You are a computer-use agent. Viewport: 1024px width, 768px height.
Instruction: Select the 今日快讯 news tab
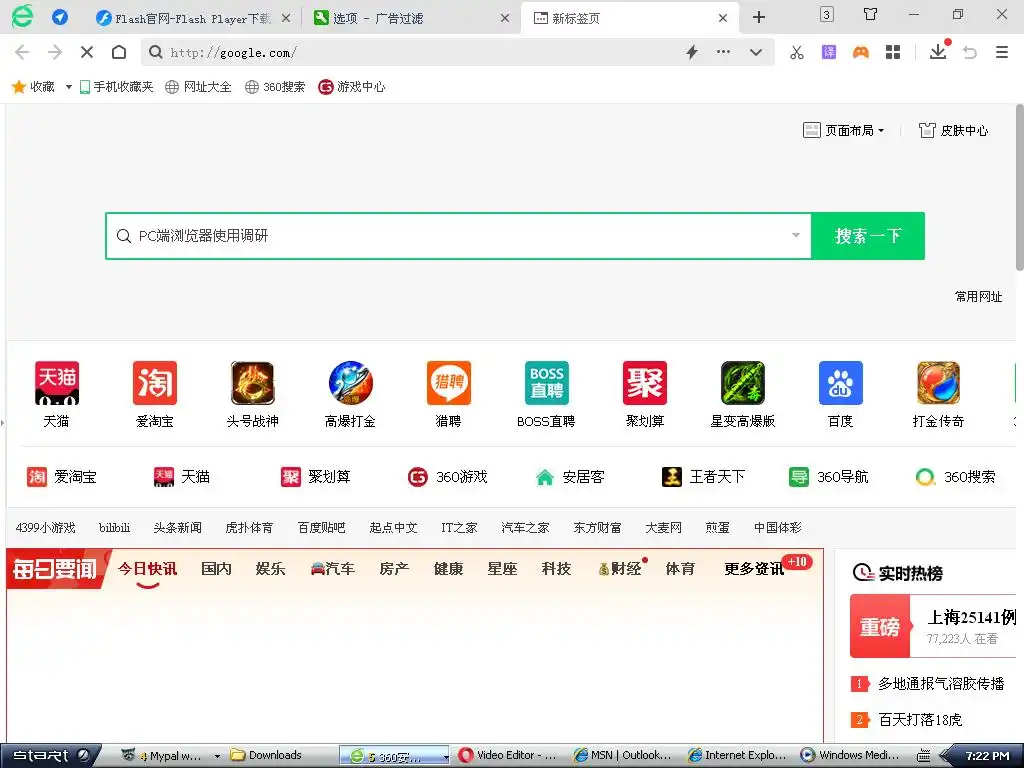click(148, 569)
